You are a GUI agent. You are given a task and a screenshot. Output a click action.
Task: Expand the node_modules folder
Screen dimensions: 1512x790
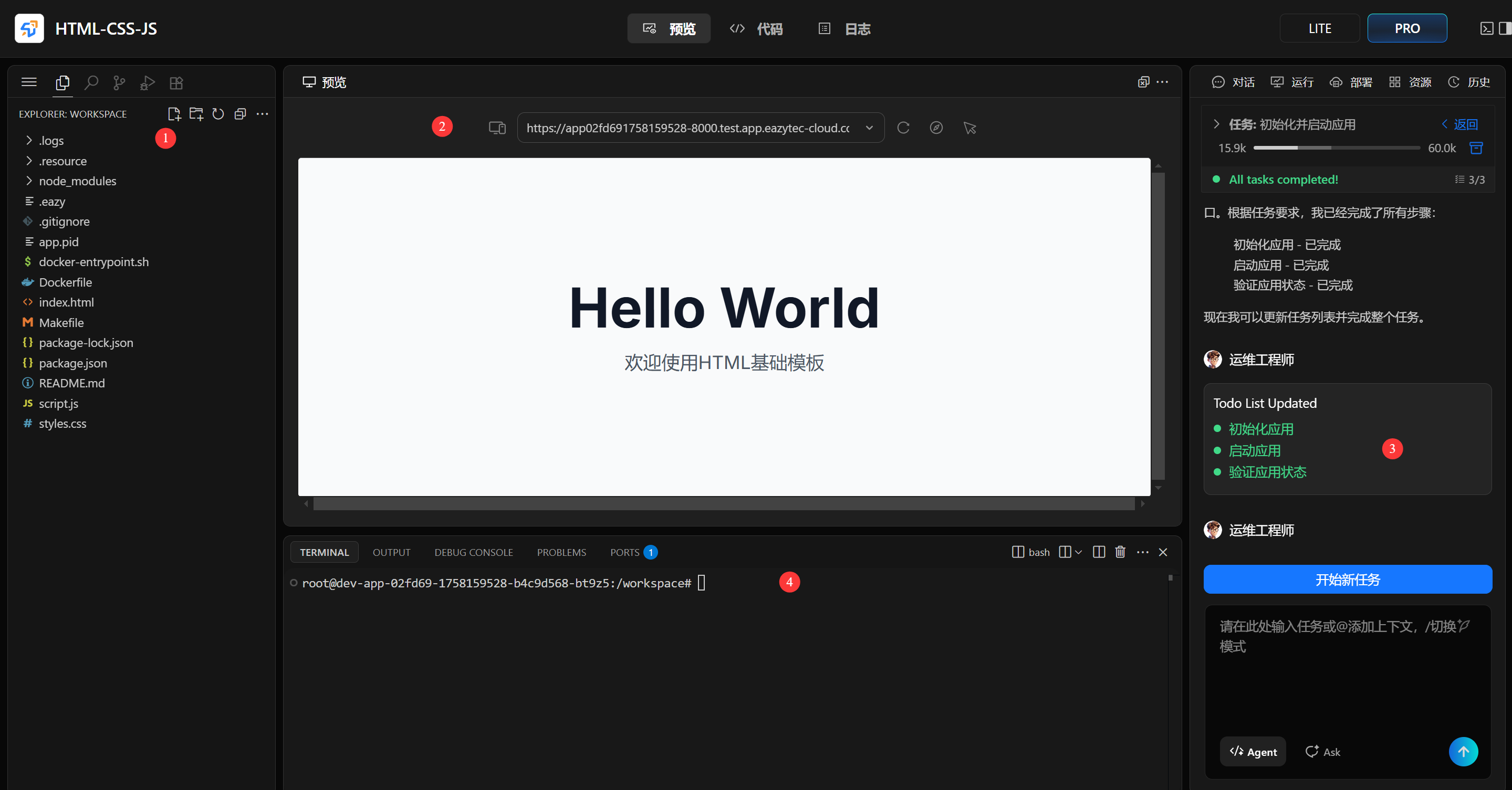point(77,181)
